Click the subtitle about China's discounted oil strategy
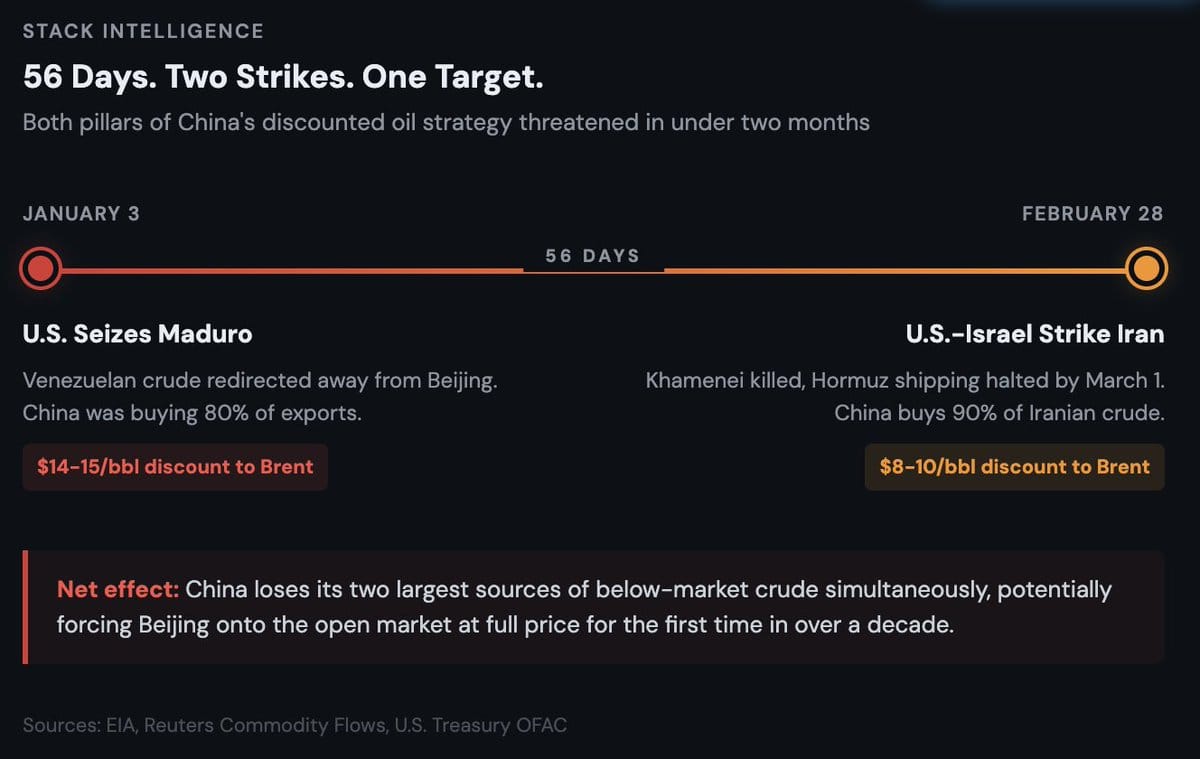1200x759 pixels. coord(446,123)
